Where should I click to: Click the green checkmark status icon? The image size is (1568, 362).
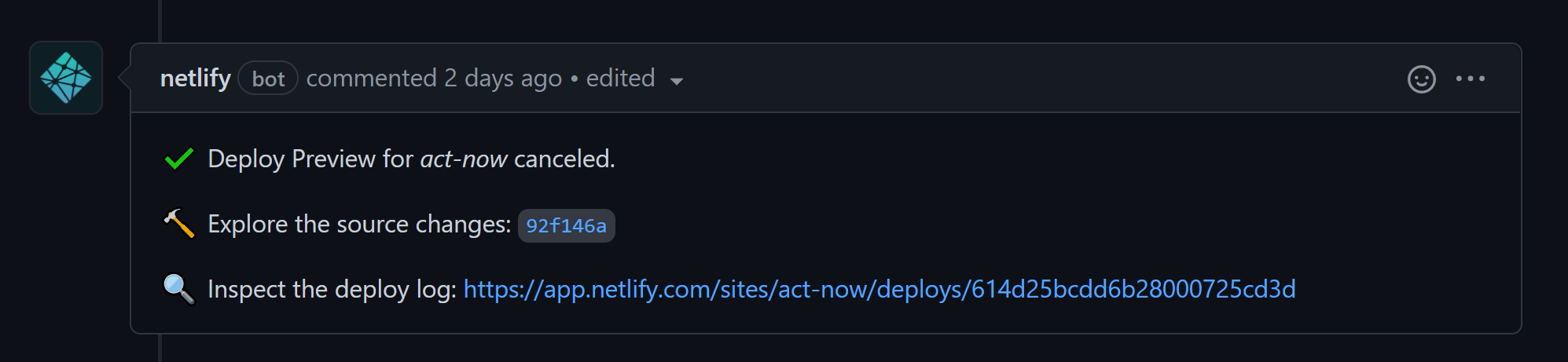tap(179, 159)
